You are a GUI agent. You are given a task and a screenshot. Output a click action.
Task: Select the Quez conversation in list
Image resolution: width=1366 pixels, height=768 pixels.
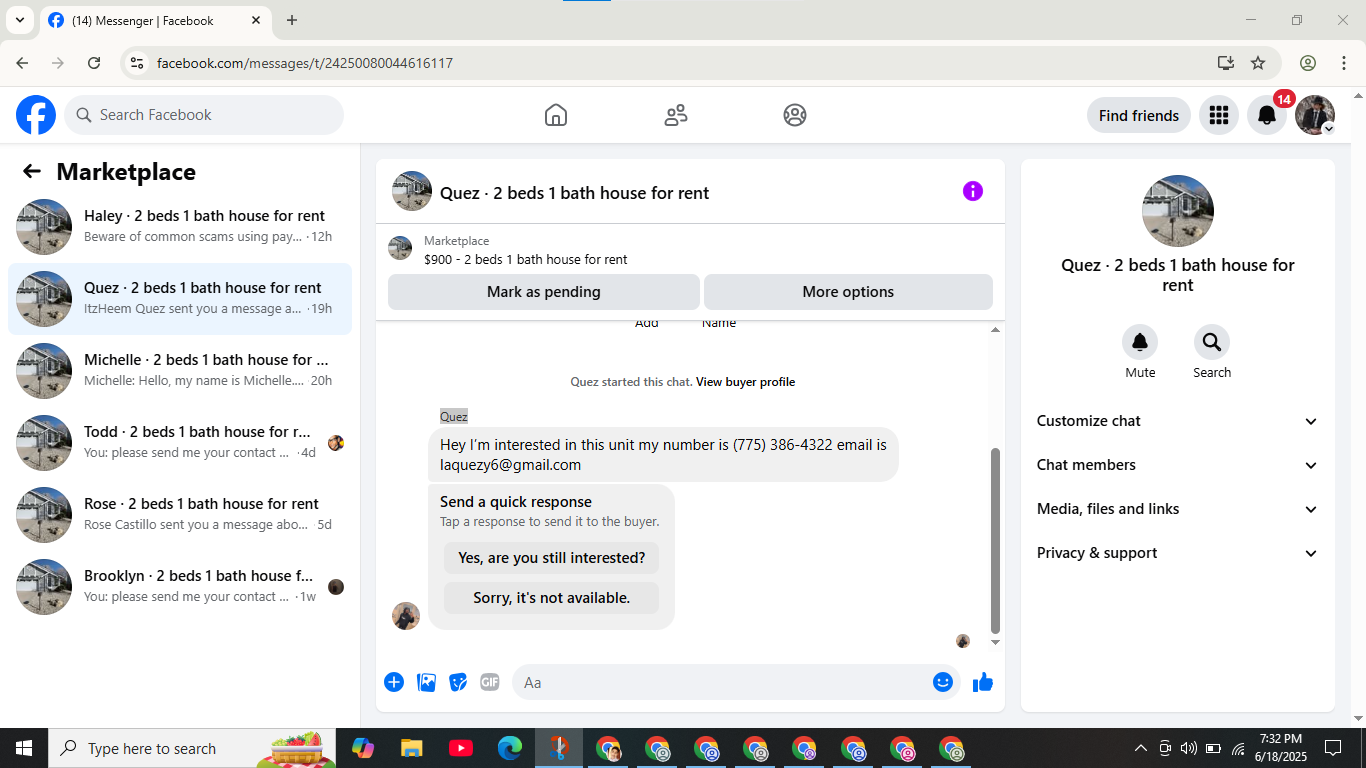(x=180, y=299)
